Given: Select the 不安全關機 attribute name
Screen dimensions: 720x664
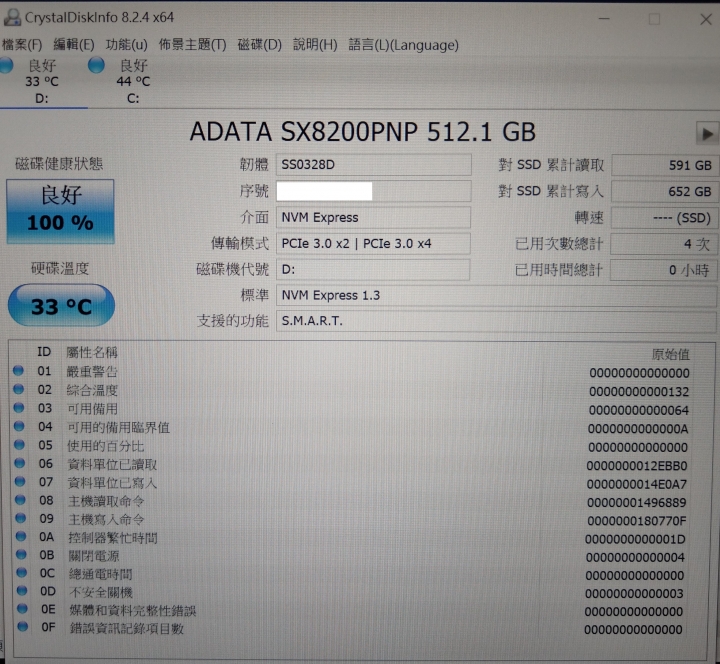Looking at the screenshot, I should click(x=101, y=592).
